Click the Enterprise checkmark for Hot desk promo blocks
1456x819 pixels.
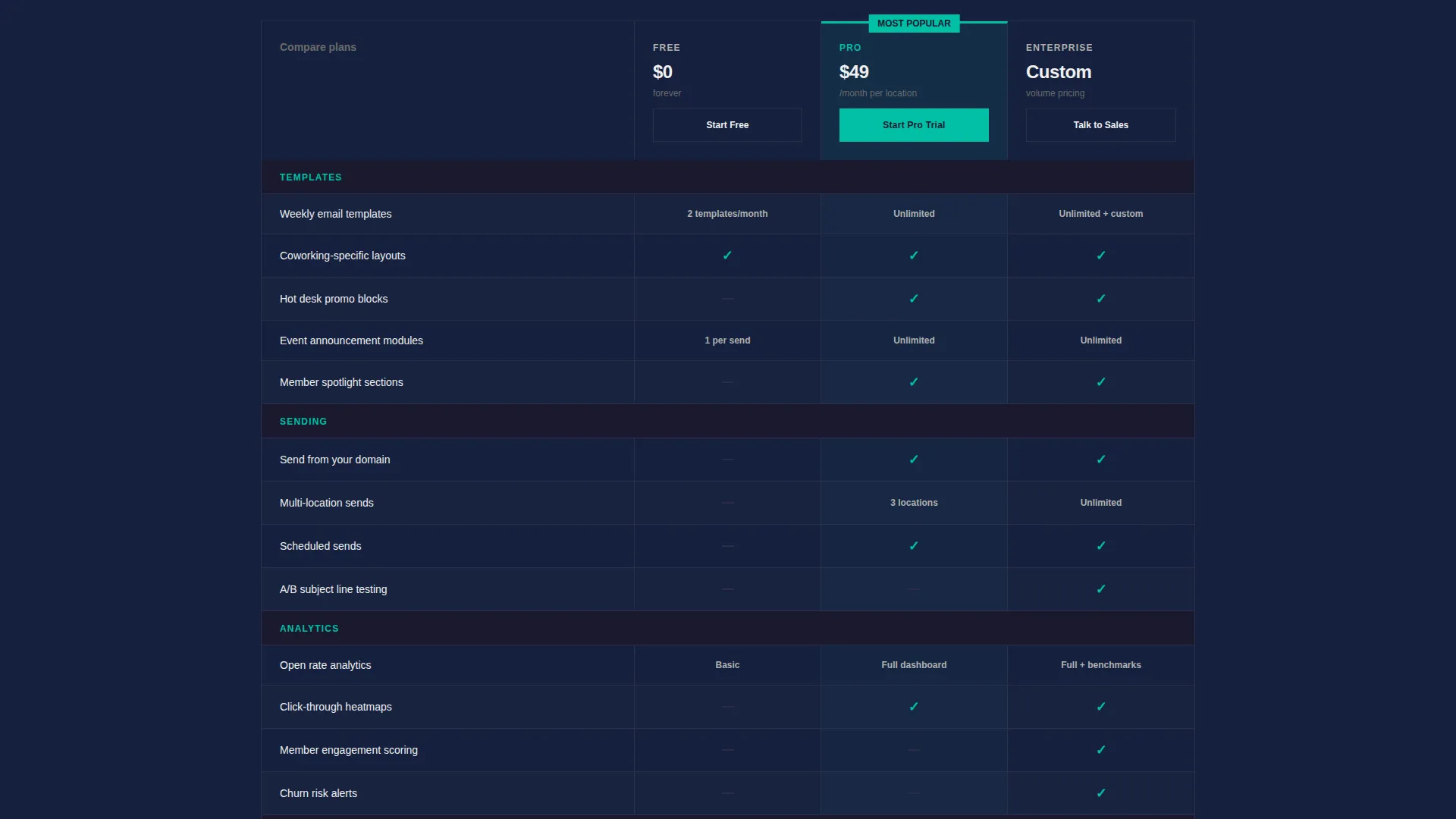[1101, 299]
